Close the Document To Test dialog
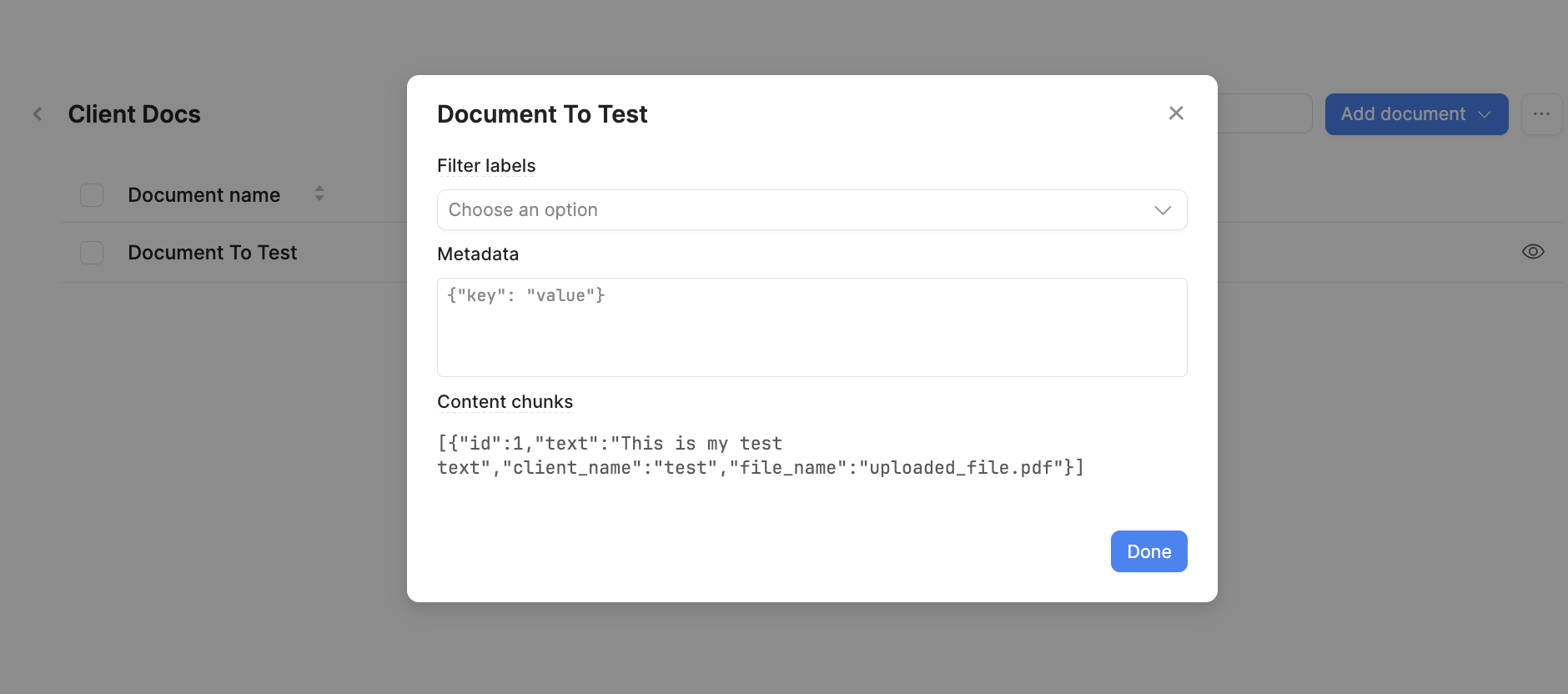 coord(1176,113)
